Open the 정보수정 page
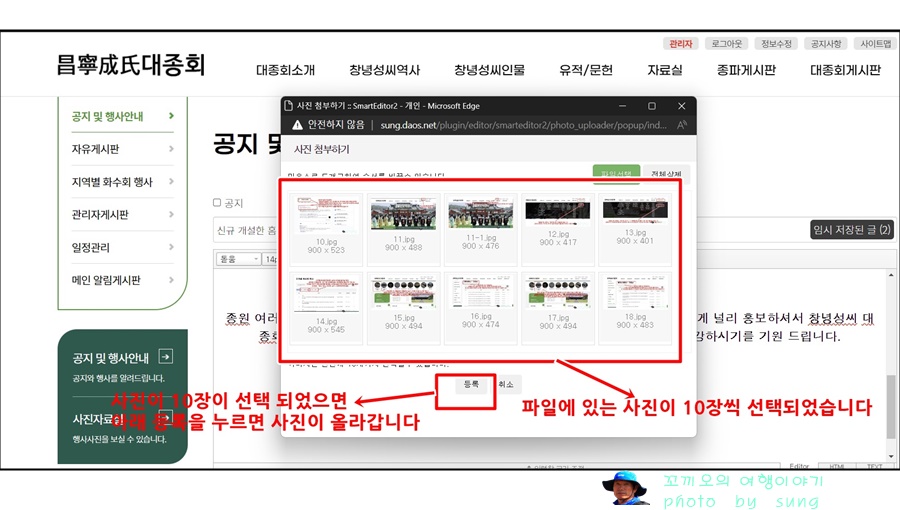The image size is (900, 510). [776, 44]
